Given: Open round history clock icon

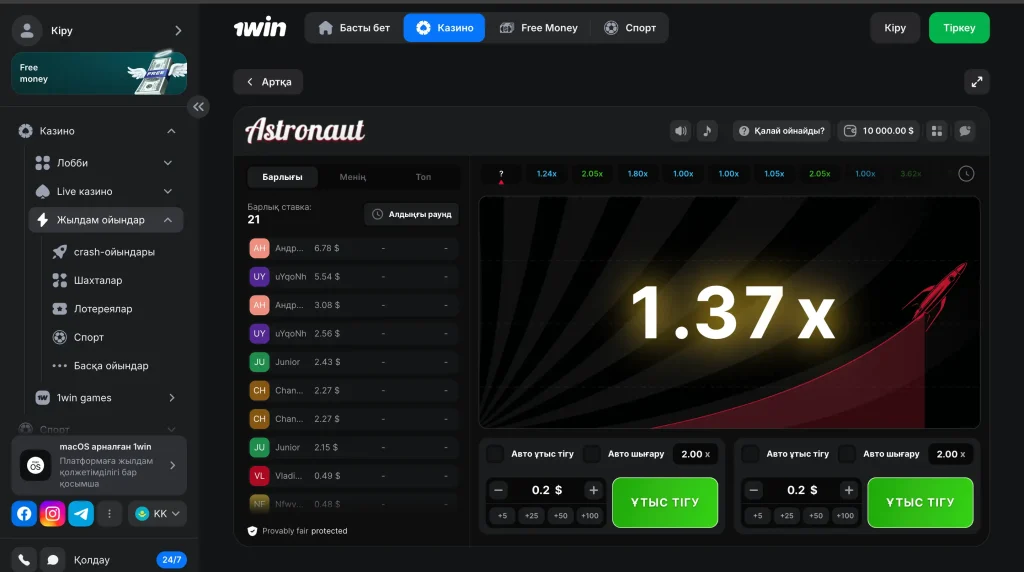Looking at the screenshot, I should 966,173.
